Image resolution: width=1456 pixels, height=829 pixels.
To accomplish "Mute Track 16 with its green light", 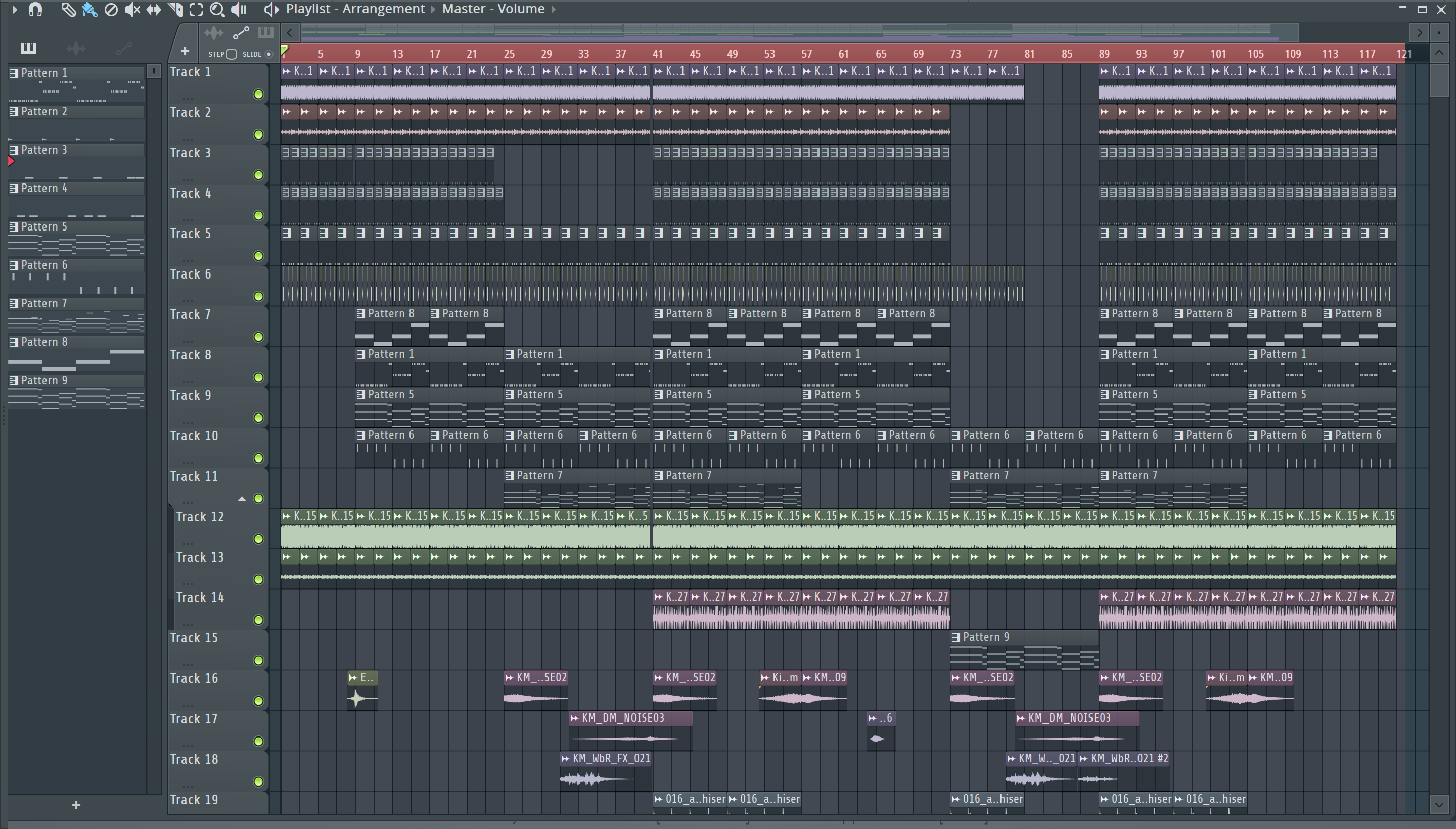I will pyautogui.click(x=258, y=701).
